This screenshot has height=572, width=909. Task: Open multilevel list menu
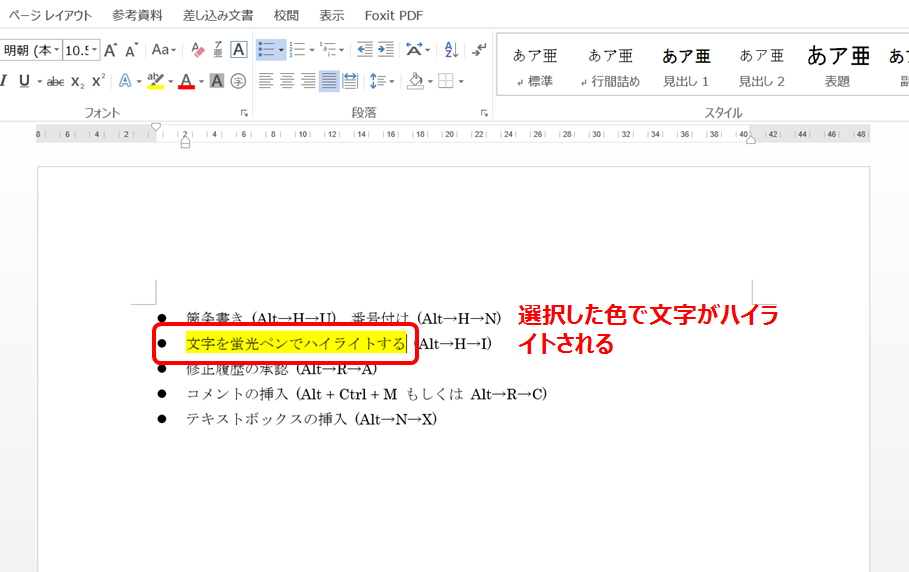(x=332, y=50)
